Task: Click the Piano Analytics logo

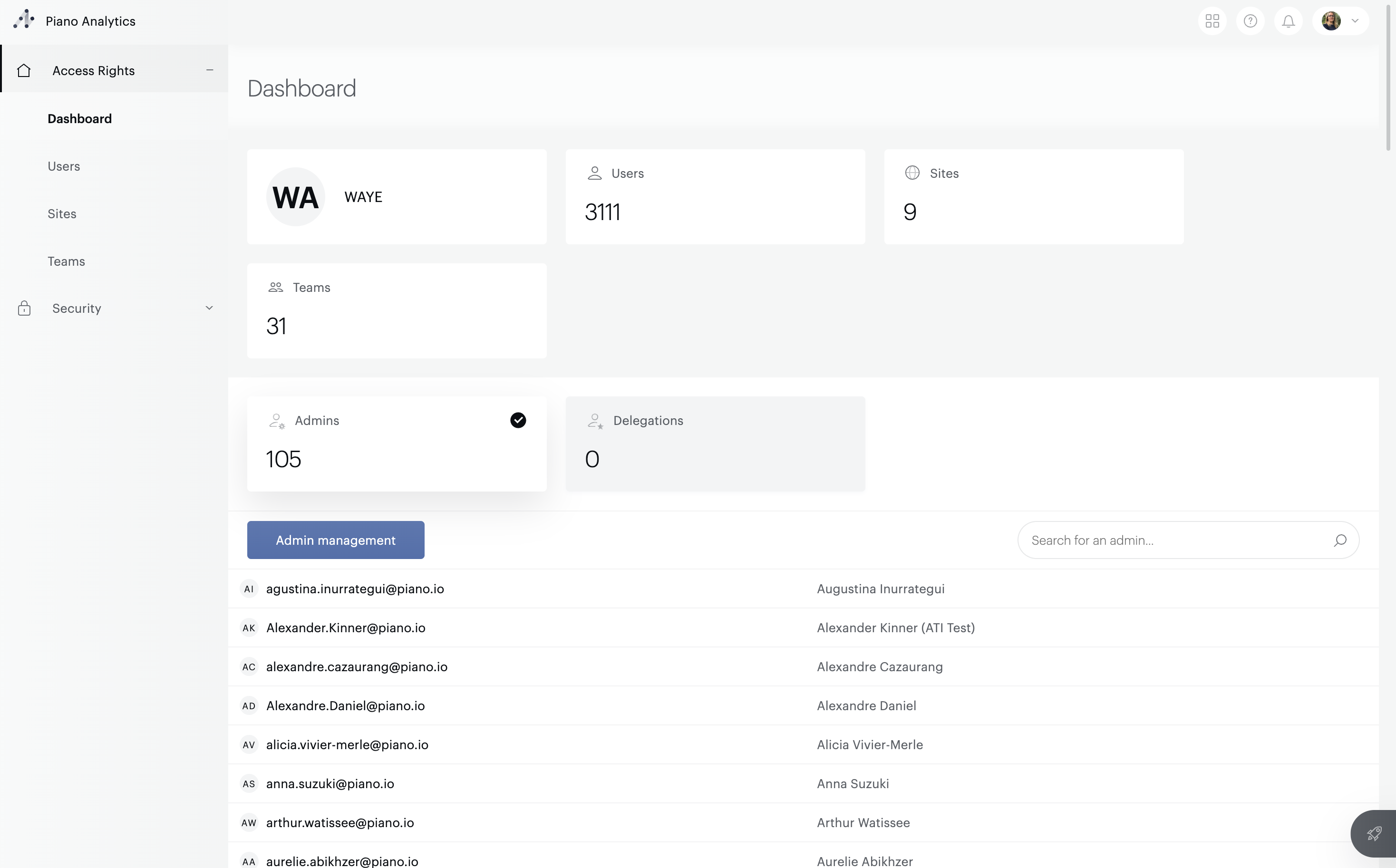Action: click(x=24, y=20)
